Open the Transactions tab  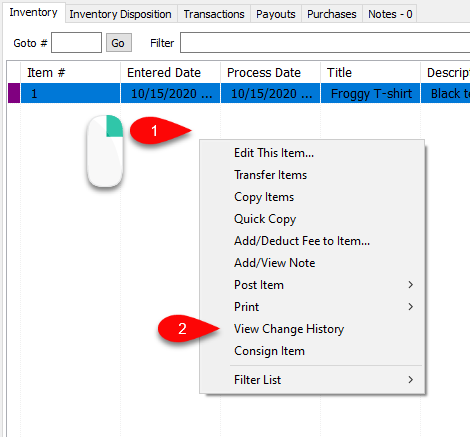tap(214, 14)
